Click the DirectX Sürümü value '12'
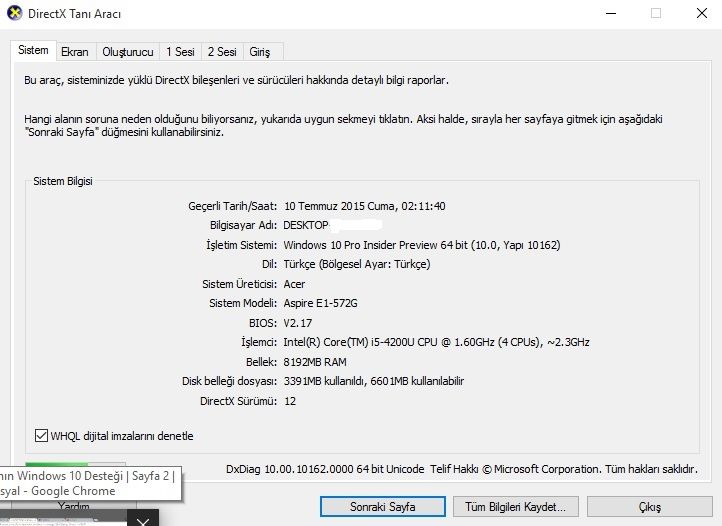Image resolution: width=722 pixels, height=526 pixels. (290, 401)
